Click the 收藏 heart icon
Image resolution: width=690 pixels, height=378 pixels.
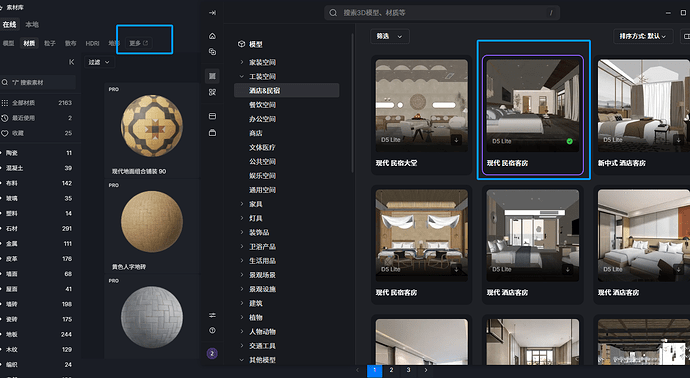[5, 133]
